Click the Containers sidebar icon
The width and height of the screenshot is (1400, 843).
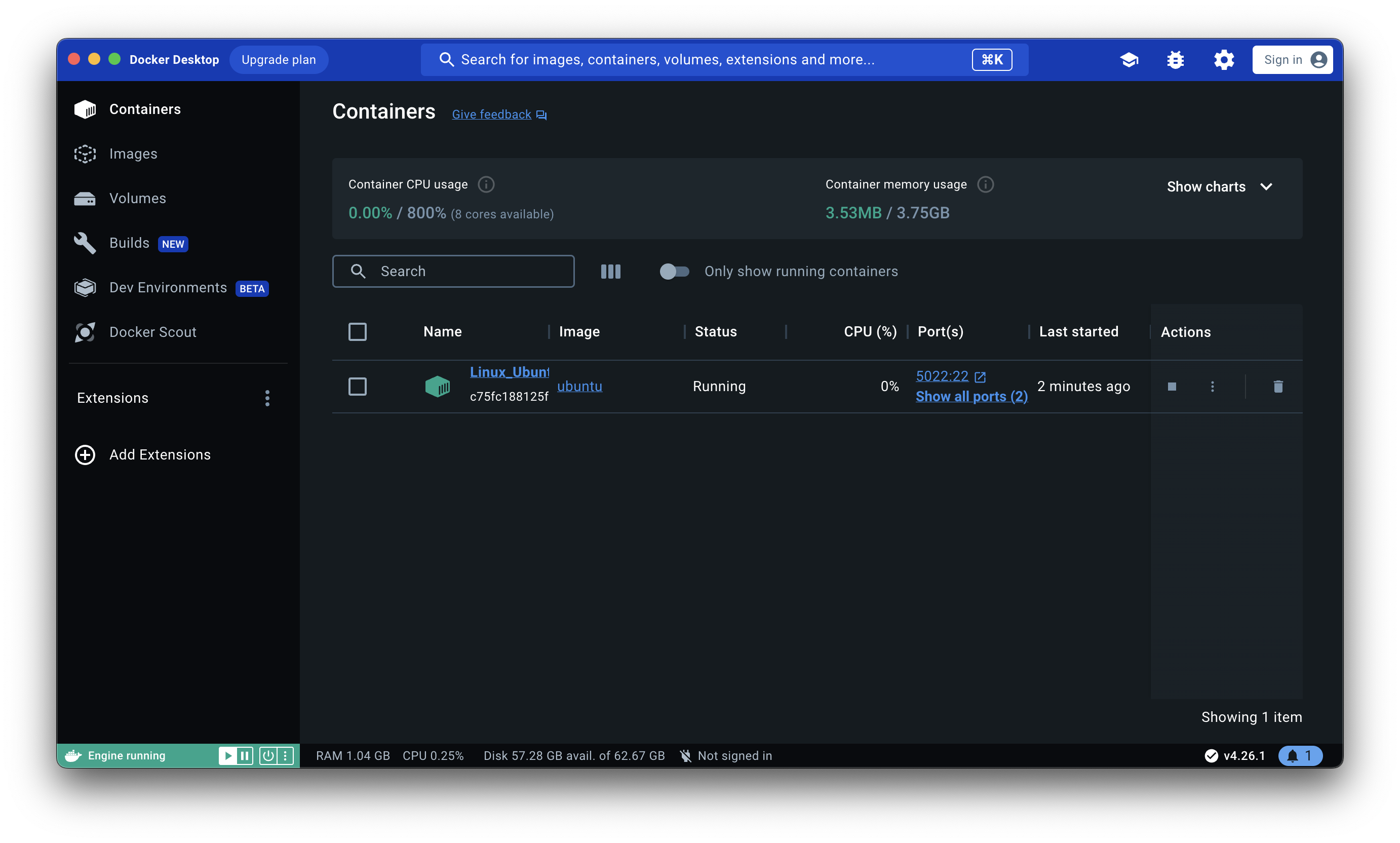pos(85,109)
